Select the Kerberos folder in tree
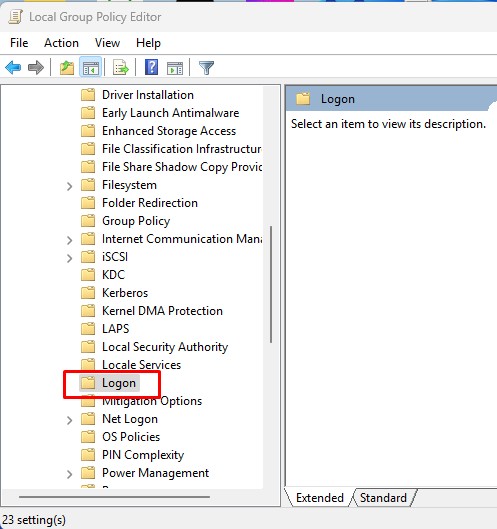This screenshot has width=497, height=529. (x=125, y=293)
